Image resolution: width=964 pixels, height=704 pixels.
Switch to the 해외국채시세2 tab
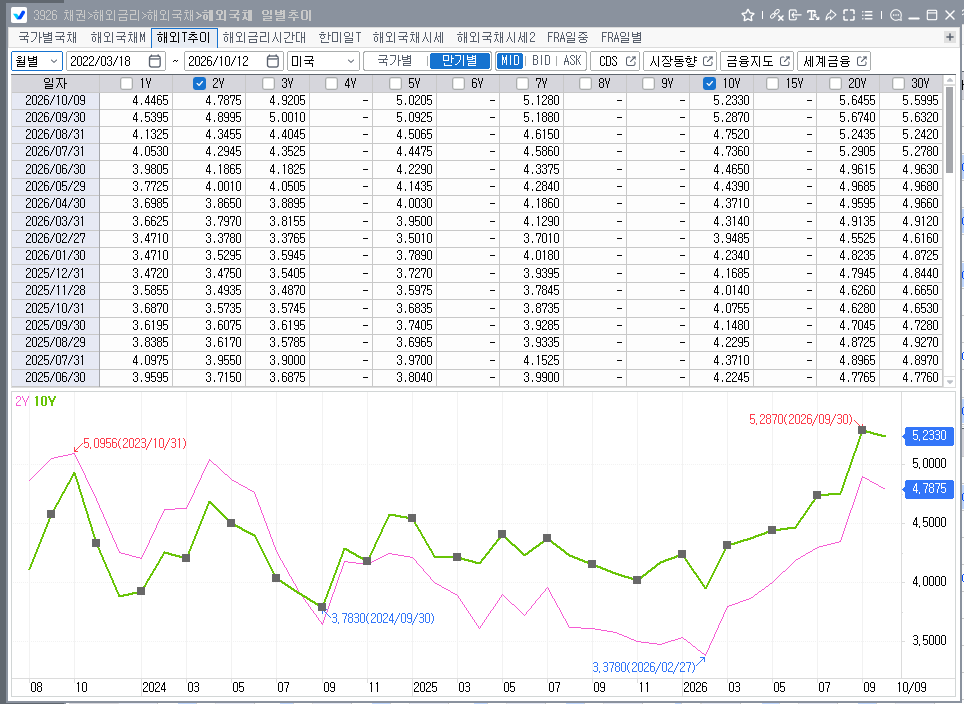496,38
